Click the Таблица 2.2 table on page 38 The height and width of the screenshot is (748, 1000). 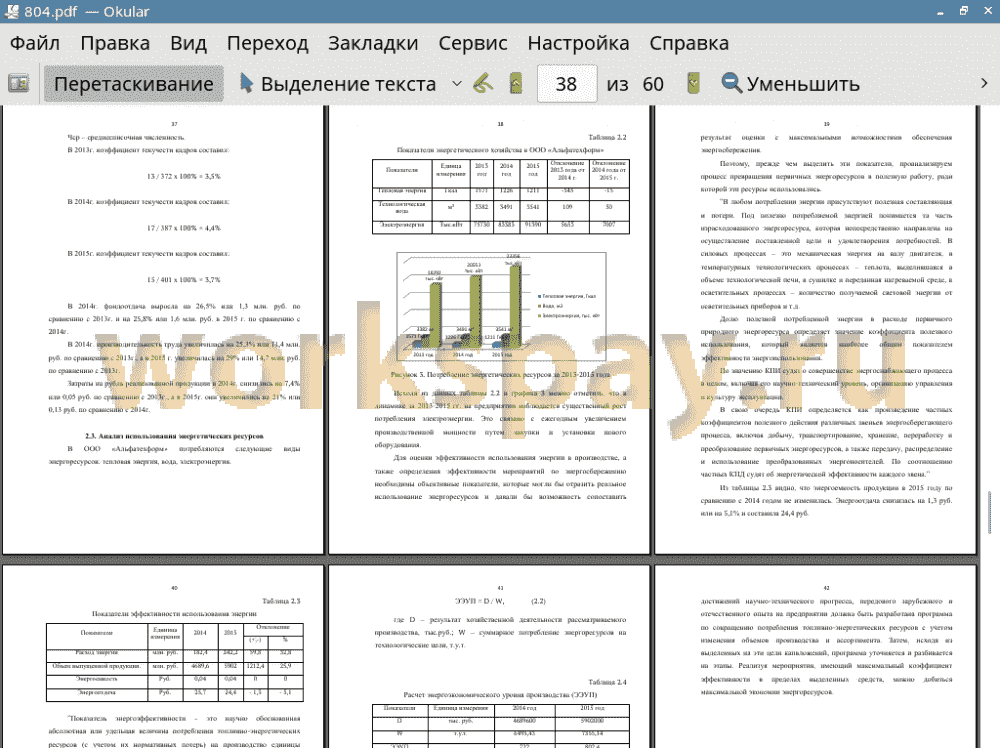tap(501, 196)
